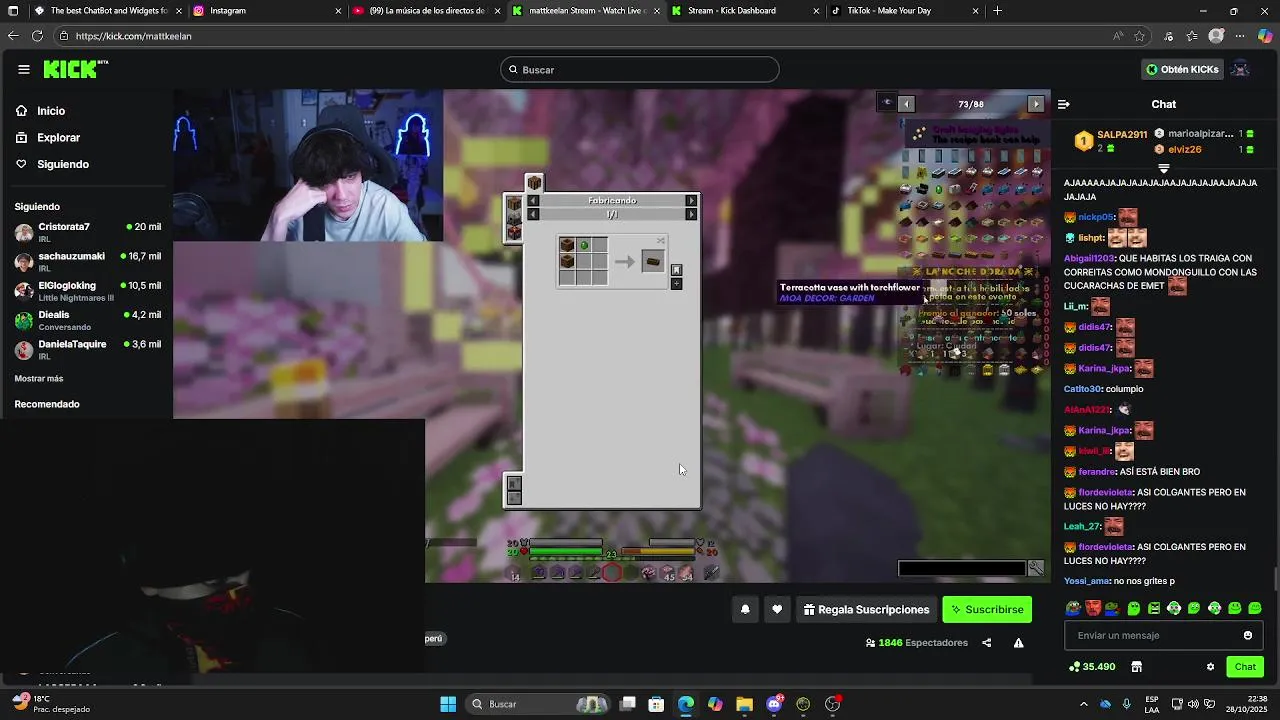The image size is (1280, 720).
Task: Open Diealis channel from followed list
Action: (x=88, y=320)
